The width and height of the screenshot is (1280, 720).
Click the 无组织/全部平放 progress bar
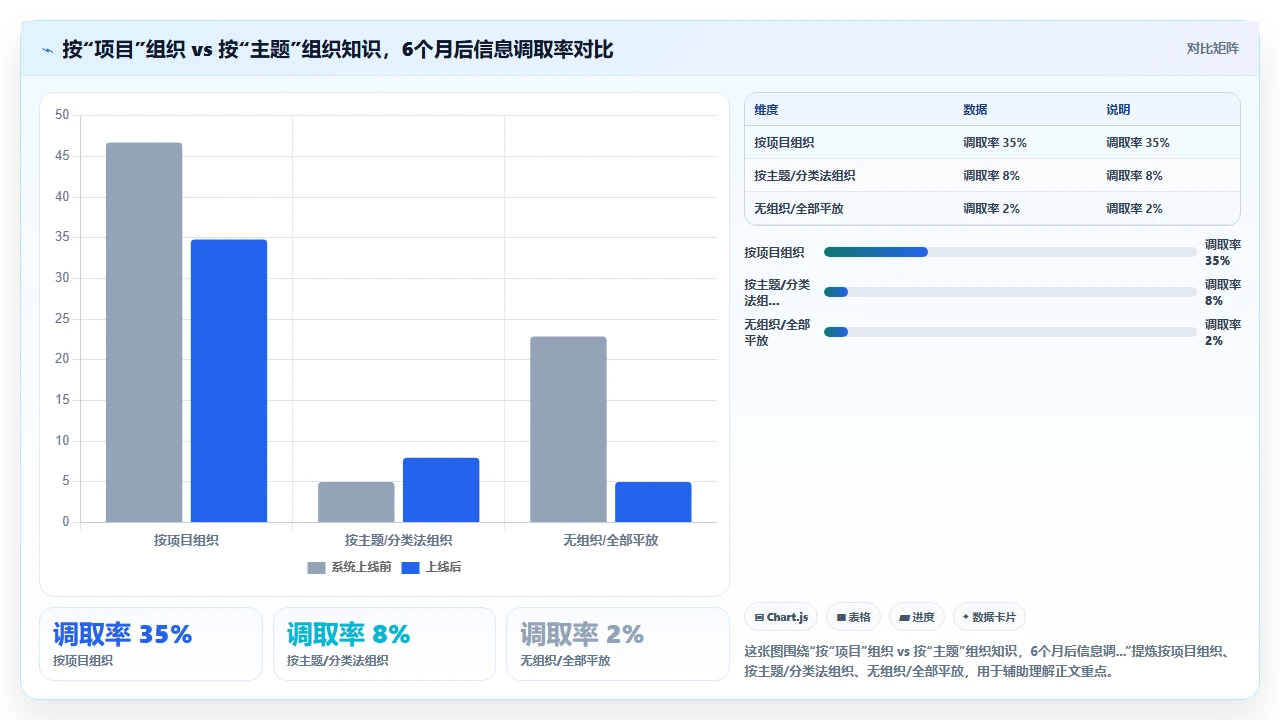pos(1010,332)
